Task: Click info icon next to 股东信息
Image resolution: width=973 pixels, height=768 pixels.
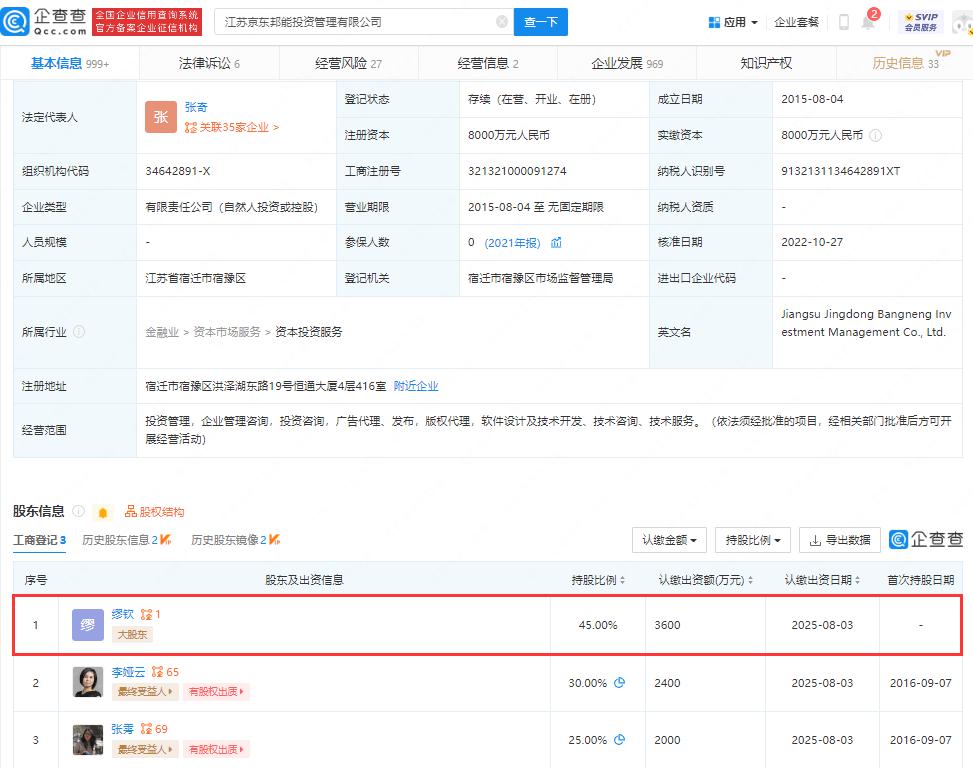Action: point(78,511)
